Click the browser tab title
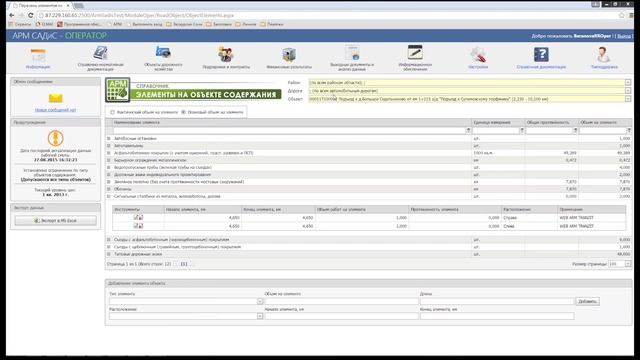 coord(40,6)
